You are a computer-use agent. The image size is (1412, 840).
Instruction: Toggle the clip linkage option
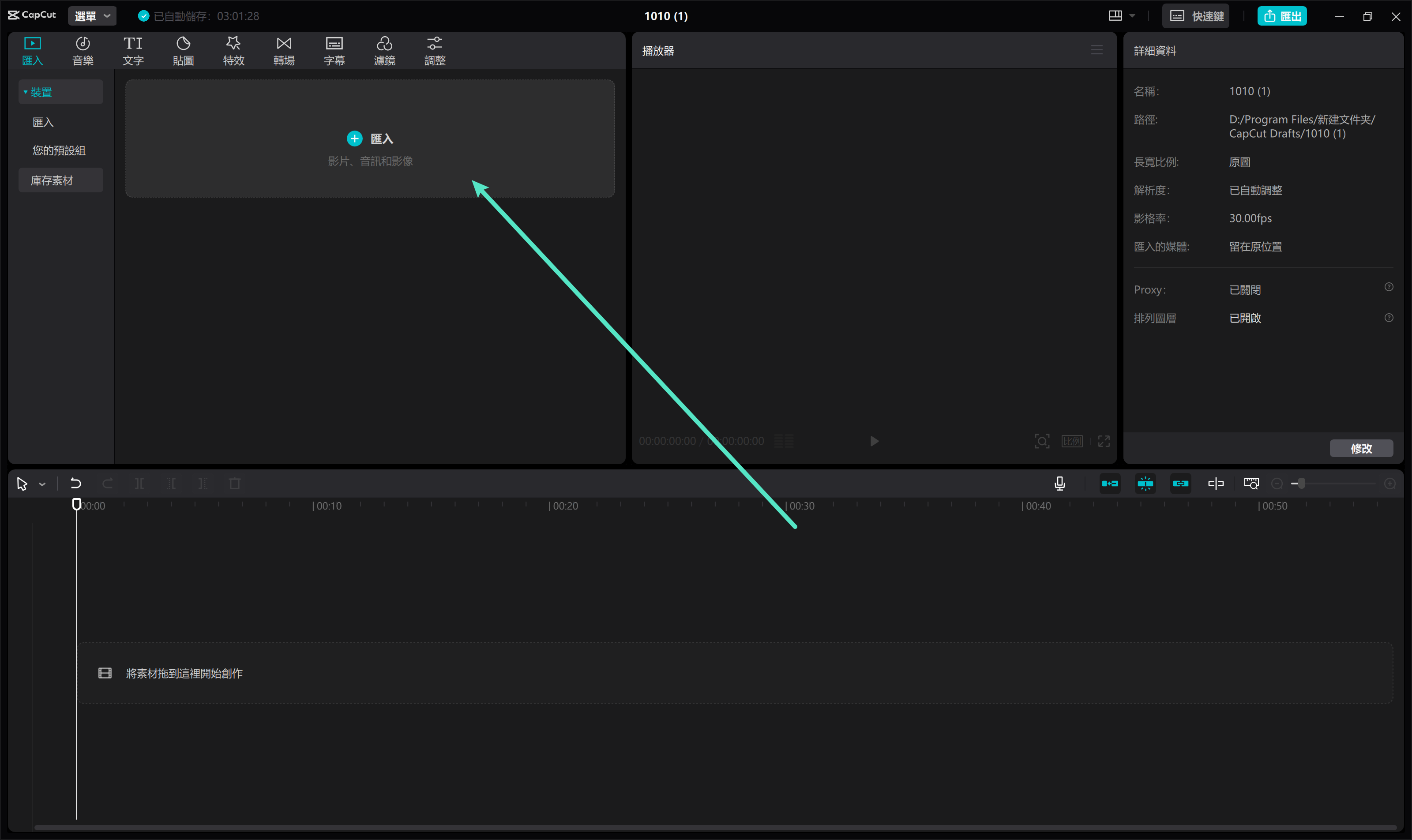point(1180,484)
